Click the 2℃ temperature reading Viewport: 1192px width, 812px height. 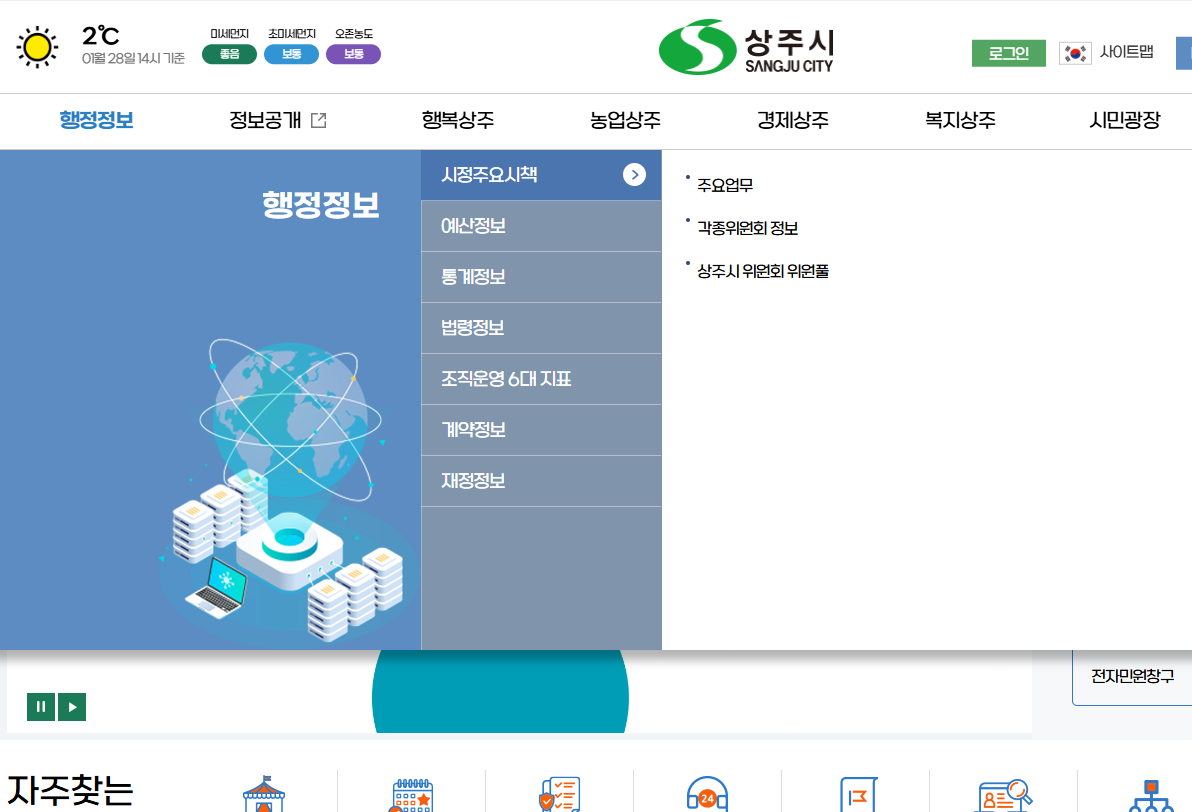point(100,36)
